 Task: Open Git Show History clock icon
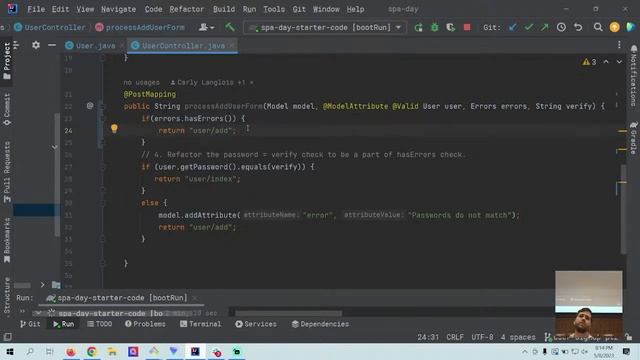pos(562,27)
